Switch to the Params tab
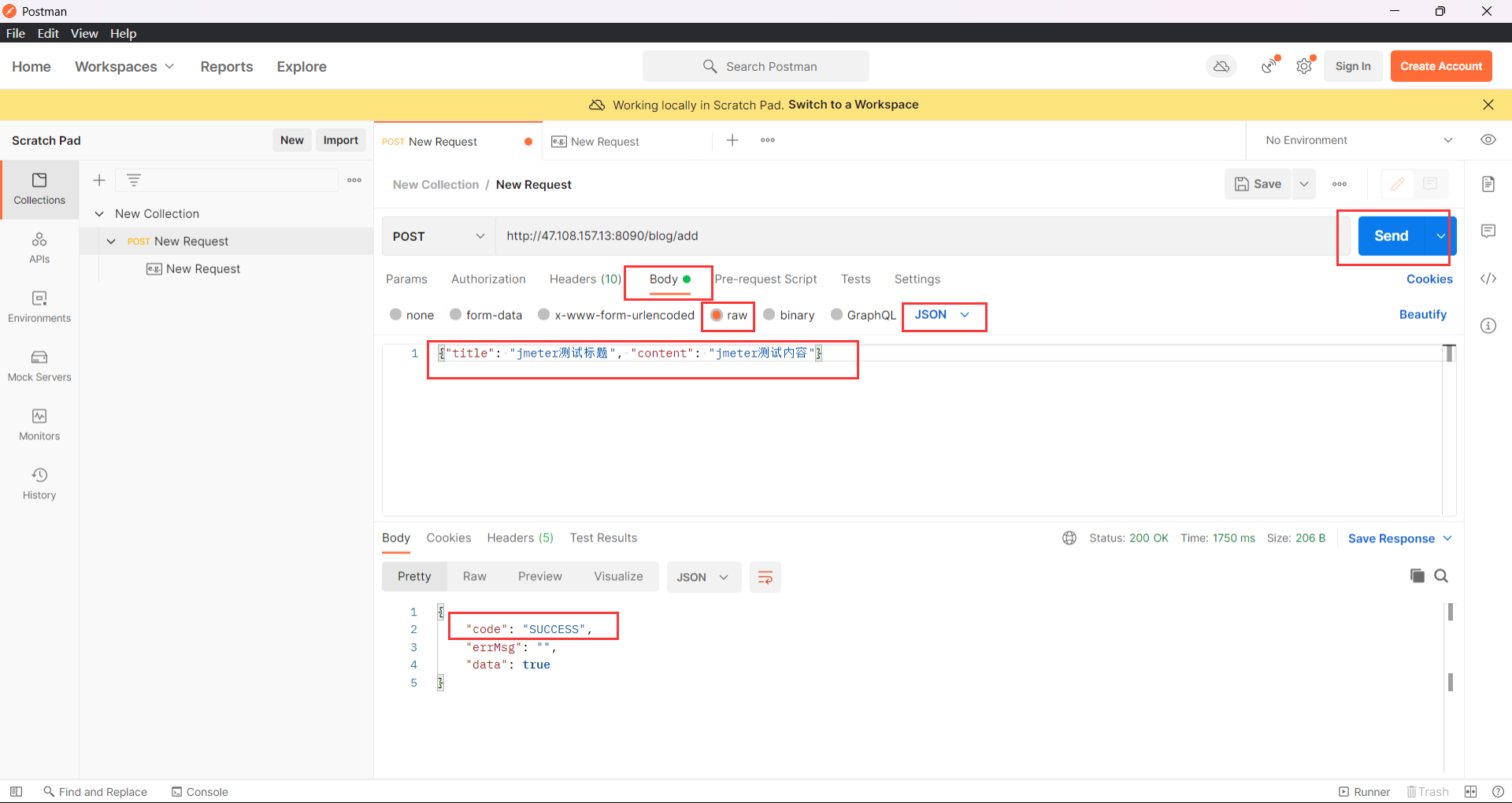This screenshot has width=1512, height=803. click(406, 279)
